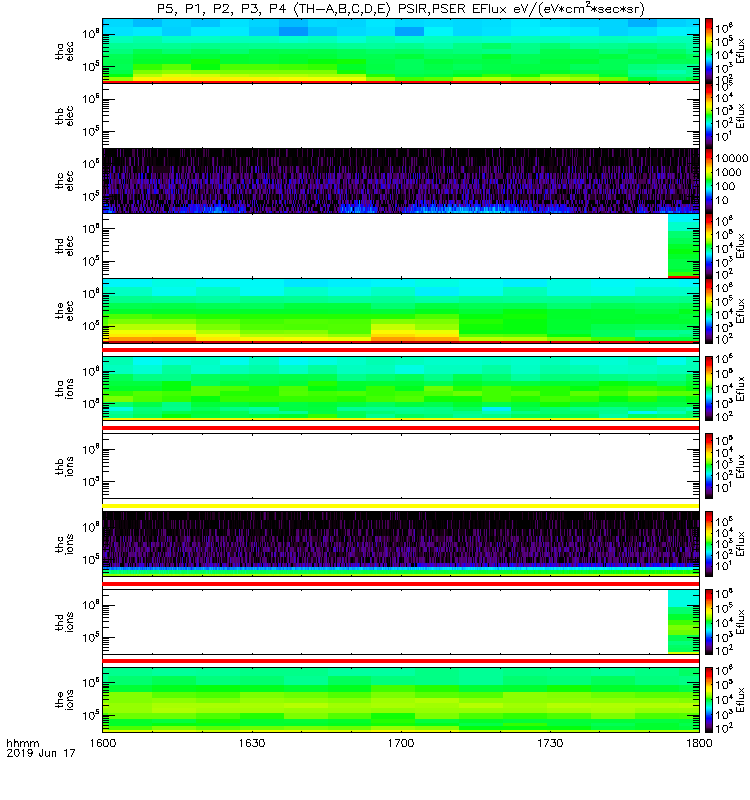The image size is (750, 800).
Task: Select the 'thd ions' panel label
Action: 65,621
